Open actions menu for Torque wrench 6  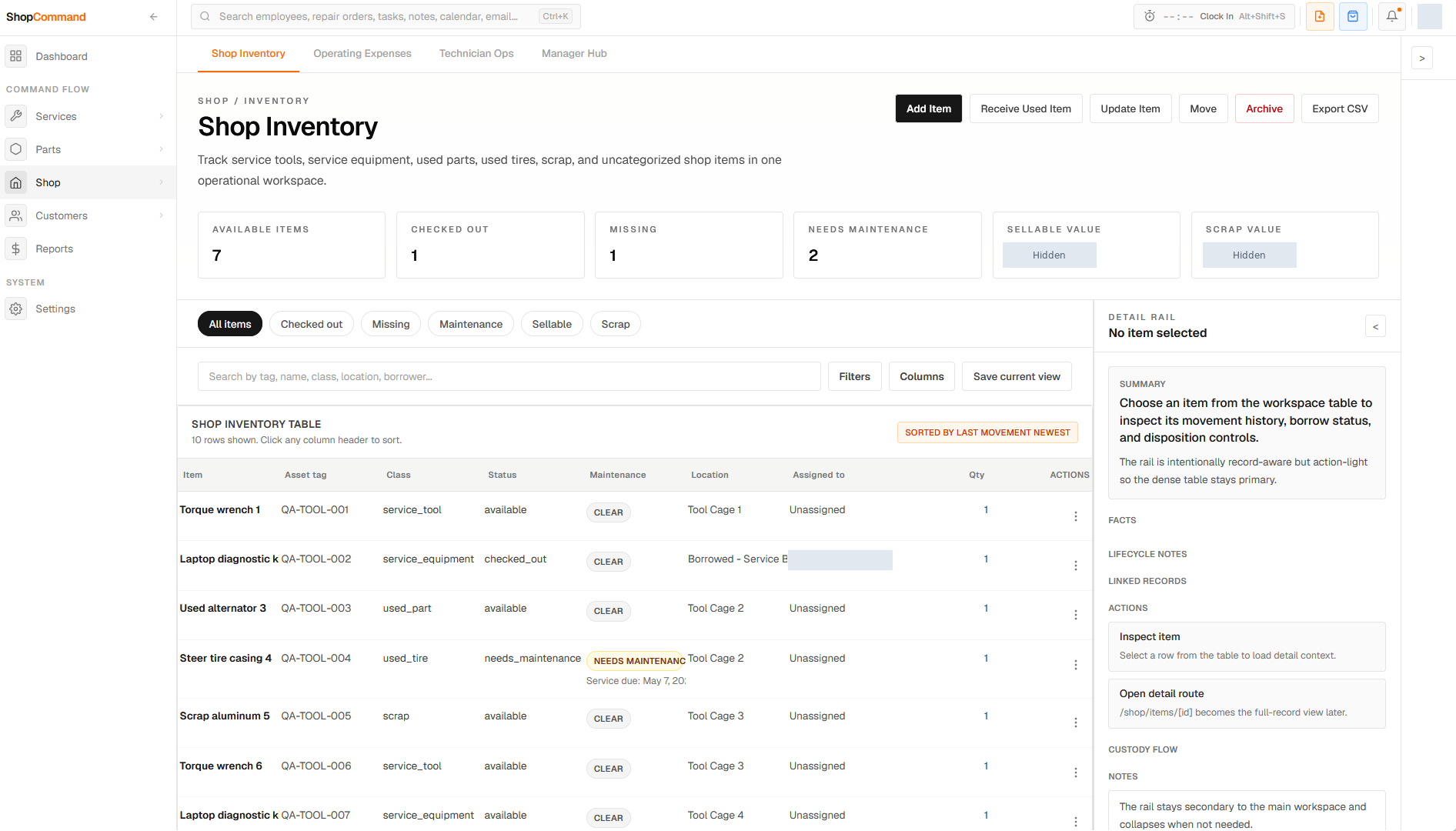pos(1075,773)
